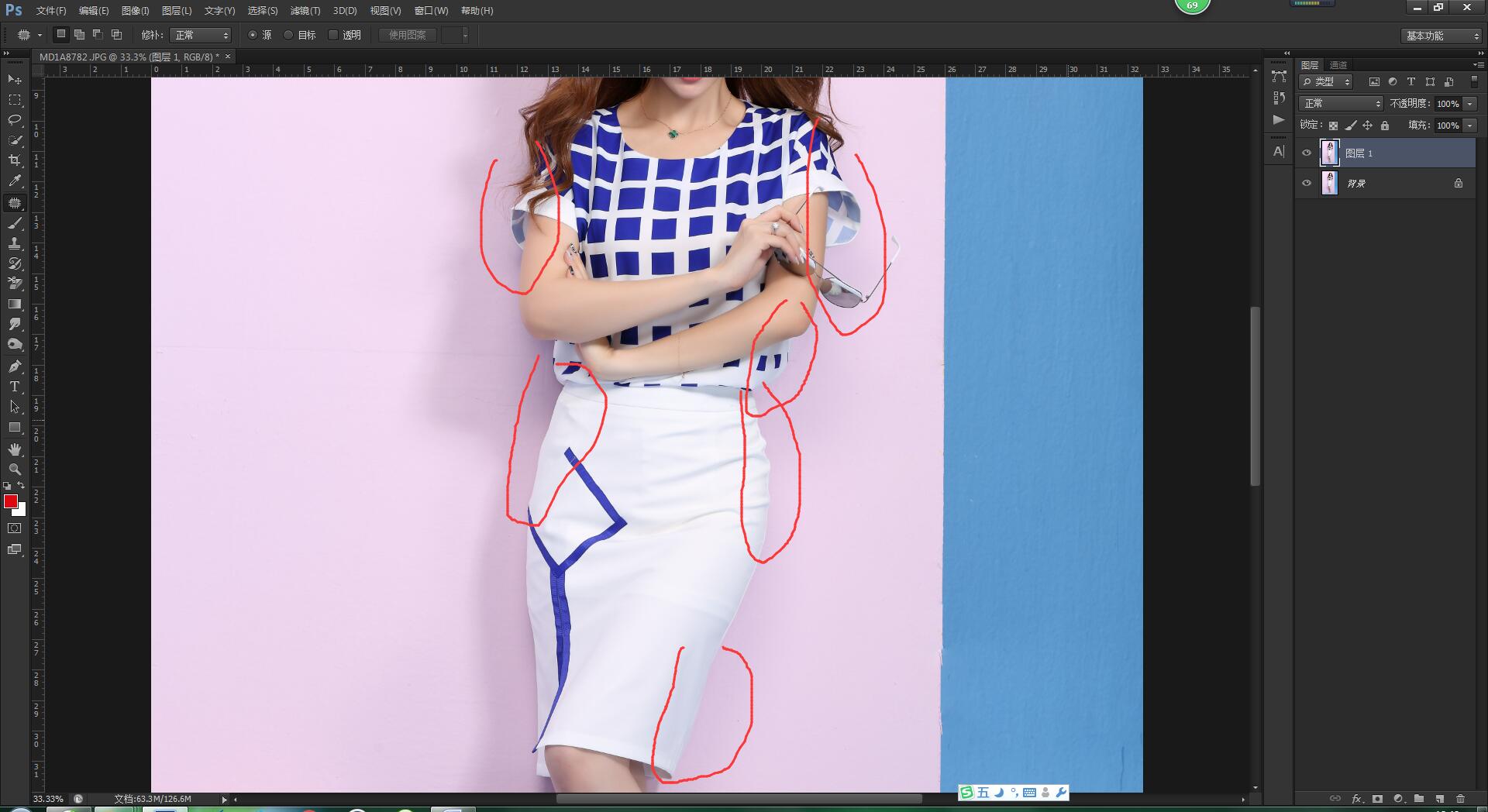Toggle lock image pixels brush icon
Screen dimensions: 1488x812
pyautogui.click(x=1351, y=126)
